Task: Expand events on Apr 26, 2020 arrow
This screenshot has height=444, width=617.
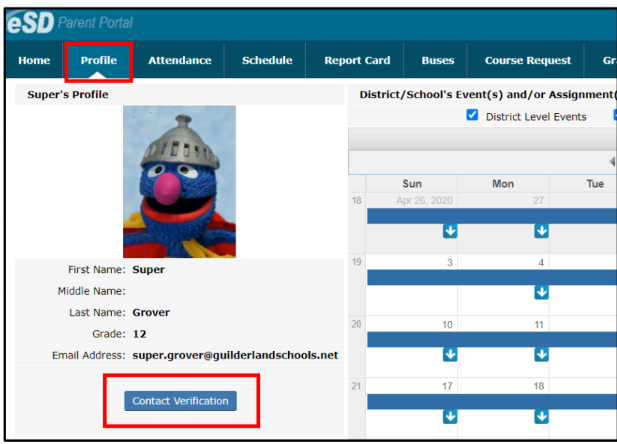Action: (x=450, y=231)
